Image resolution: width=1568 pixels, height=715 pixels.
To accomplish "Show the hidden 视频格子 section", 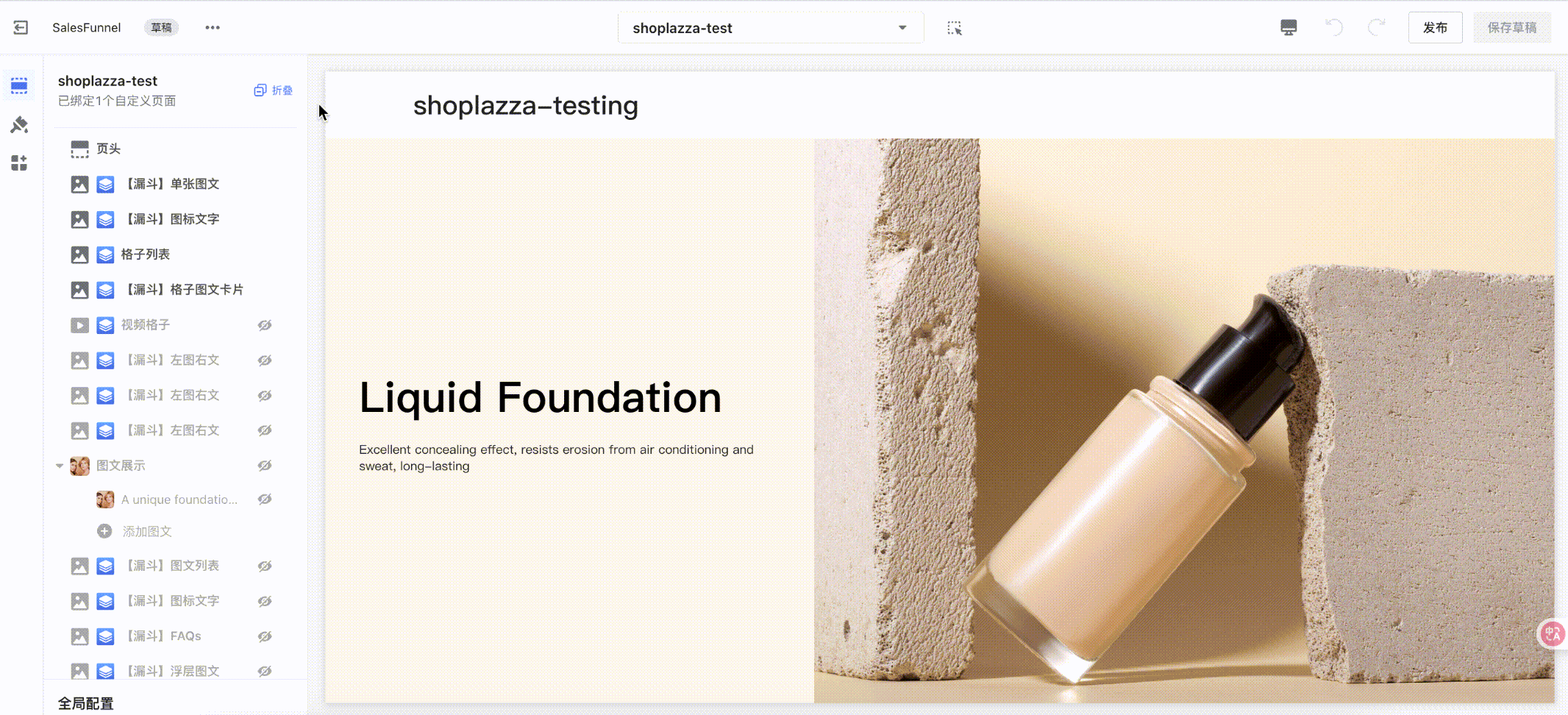I will click(x=265, y=325).
